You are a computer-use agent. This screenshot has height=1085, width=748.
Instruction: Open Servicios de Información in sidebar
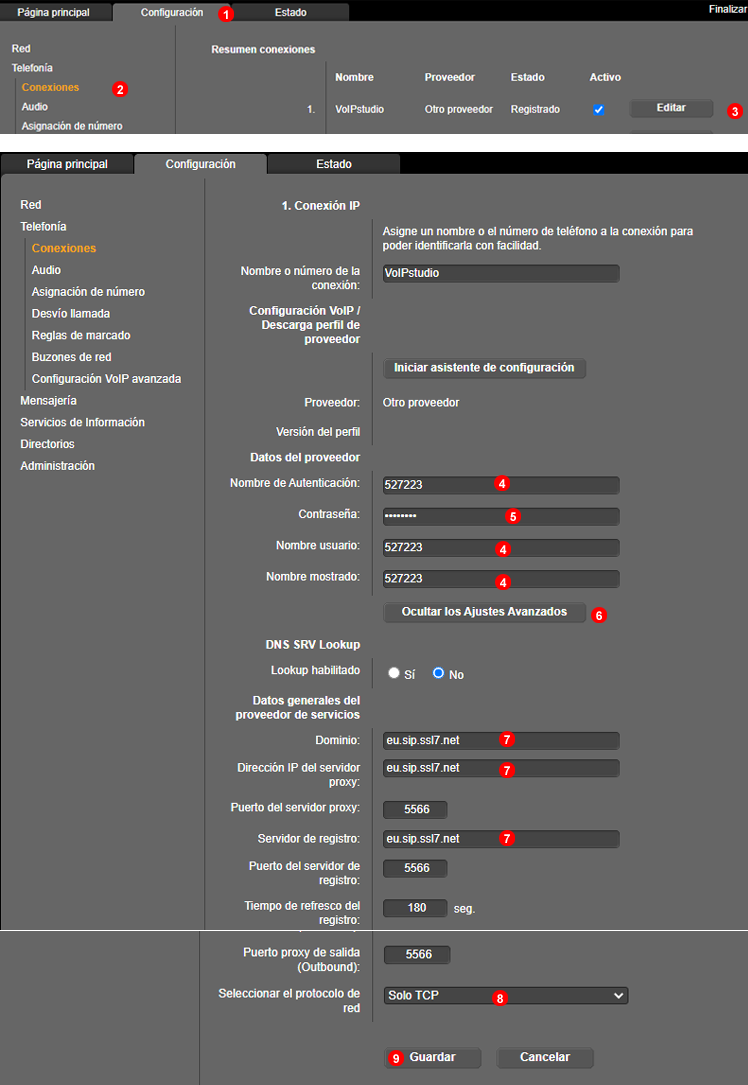82,422
